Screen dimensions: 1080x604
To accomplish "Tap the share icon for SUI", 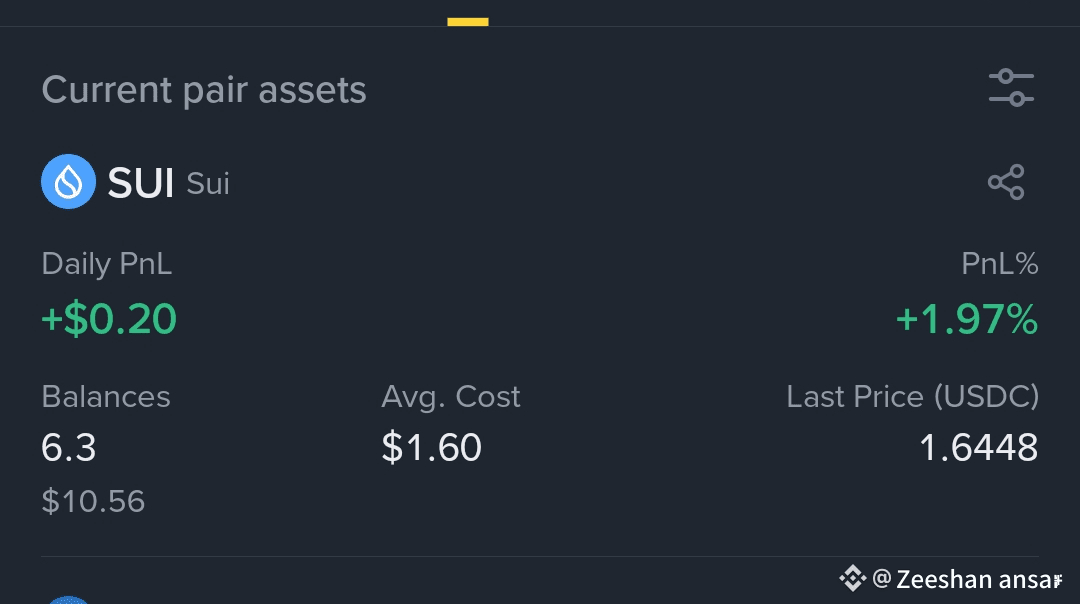I will (x=1006, y=182).
